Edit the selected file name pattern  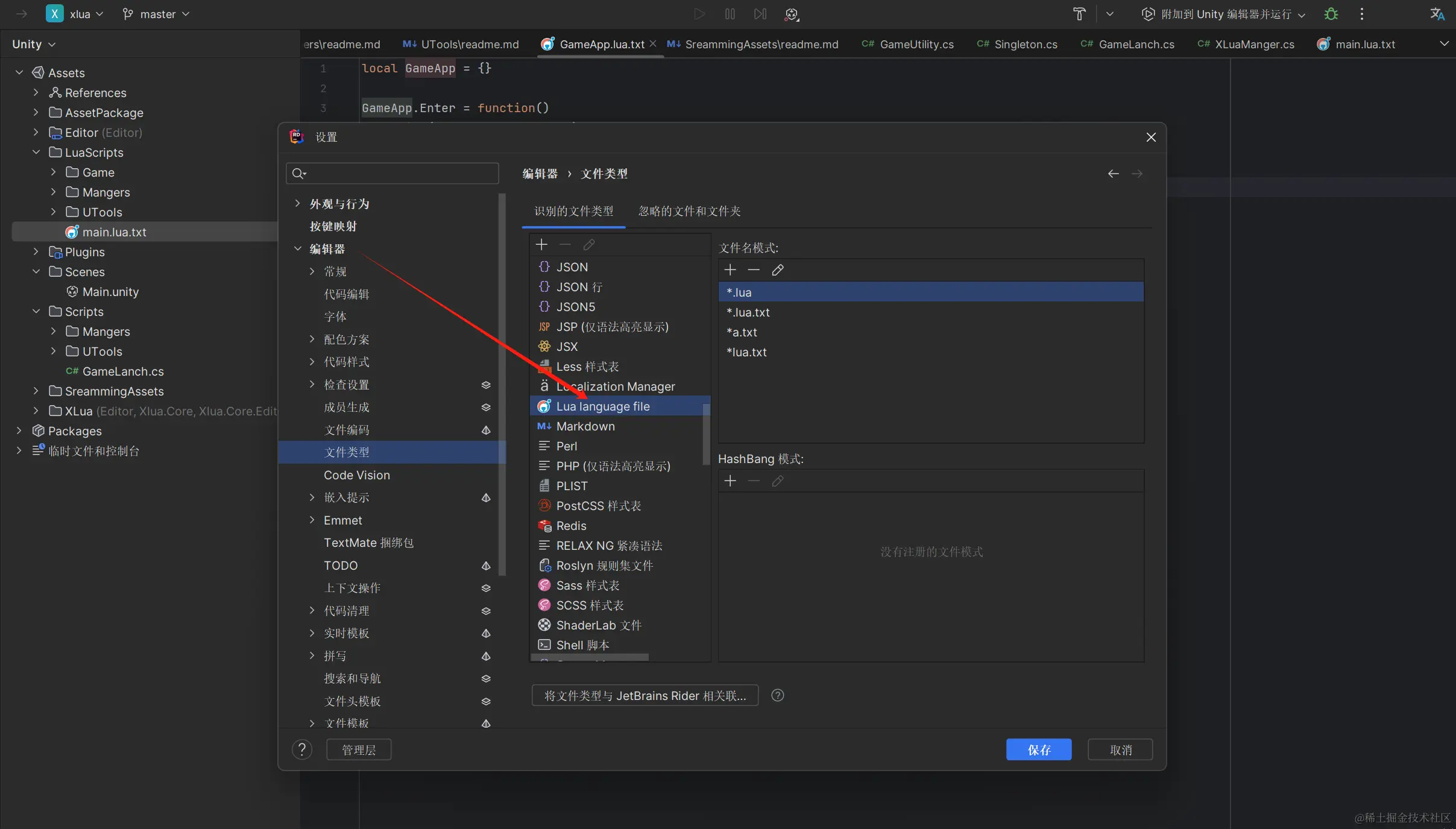click(x=778, y=270)
